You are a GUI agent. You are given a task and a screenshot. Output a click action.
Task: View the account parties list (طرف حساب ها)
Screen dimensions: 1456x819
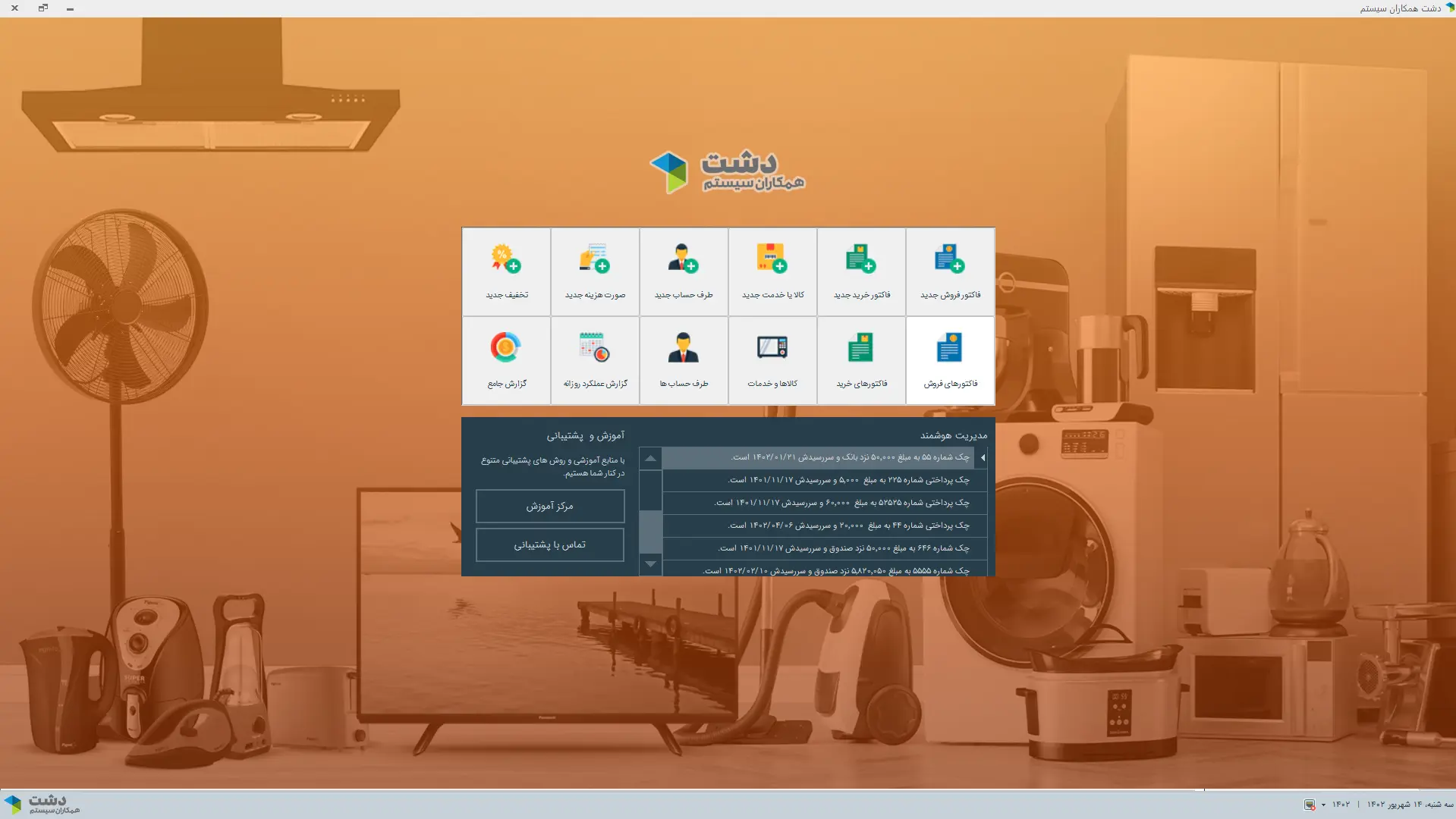684,360
